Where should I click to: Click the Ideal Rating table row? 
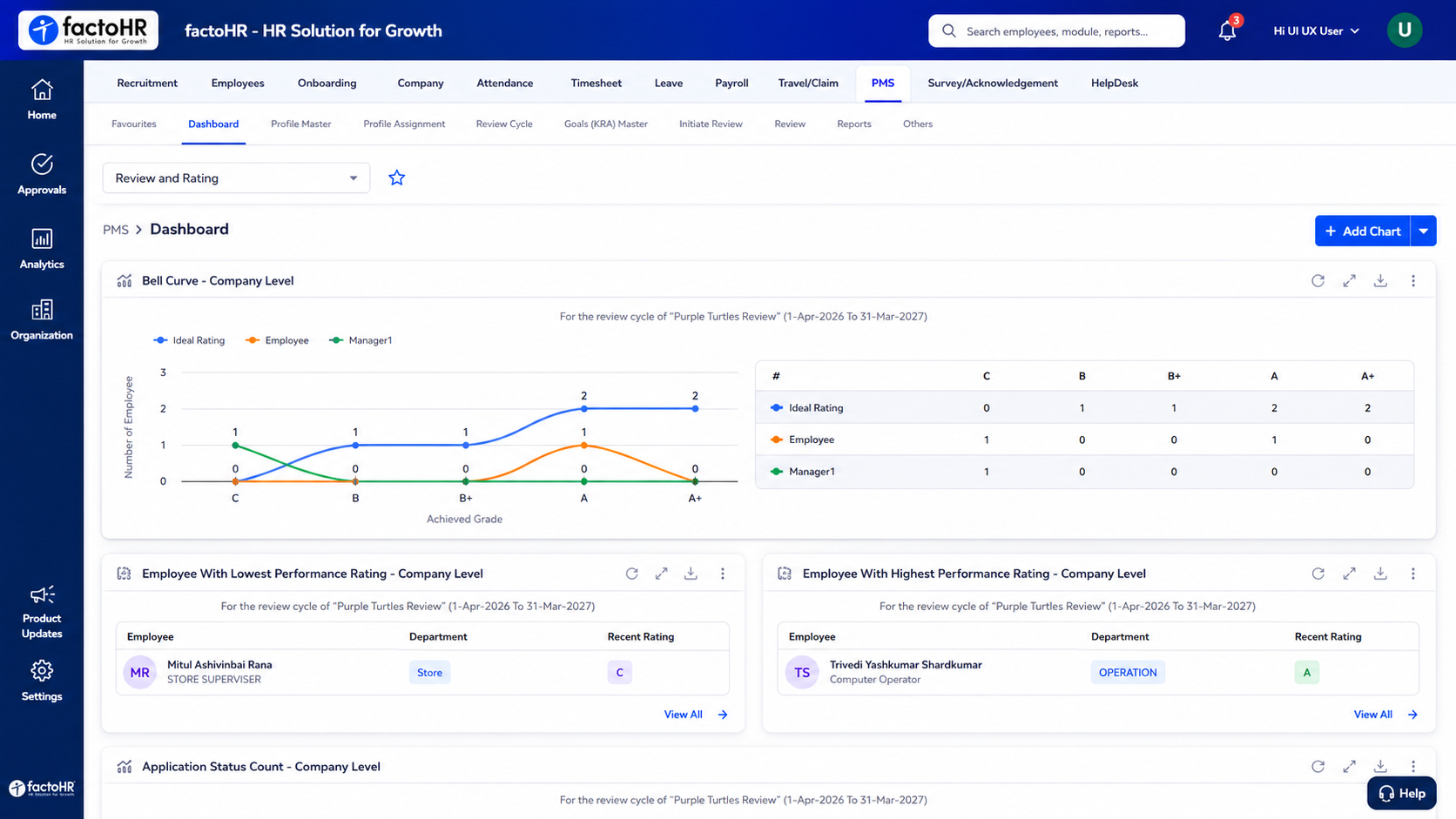click(x=1084, y=407)
